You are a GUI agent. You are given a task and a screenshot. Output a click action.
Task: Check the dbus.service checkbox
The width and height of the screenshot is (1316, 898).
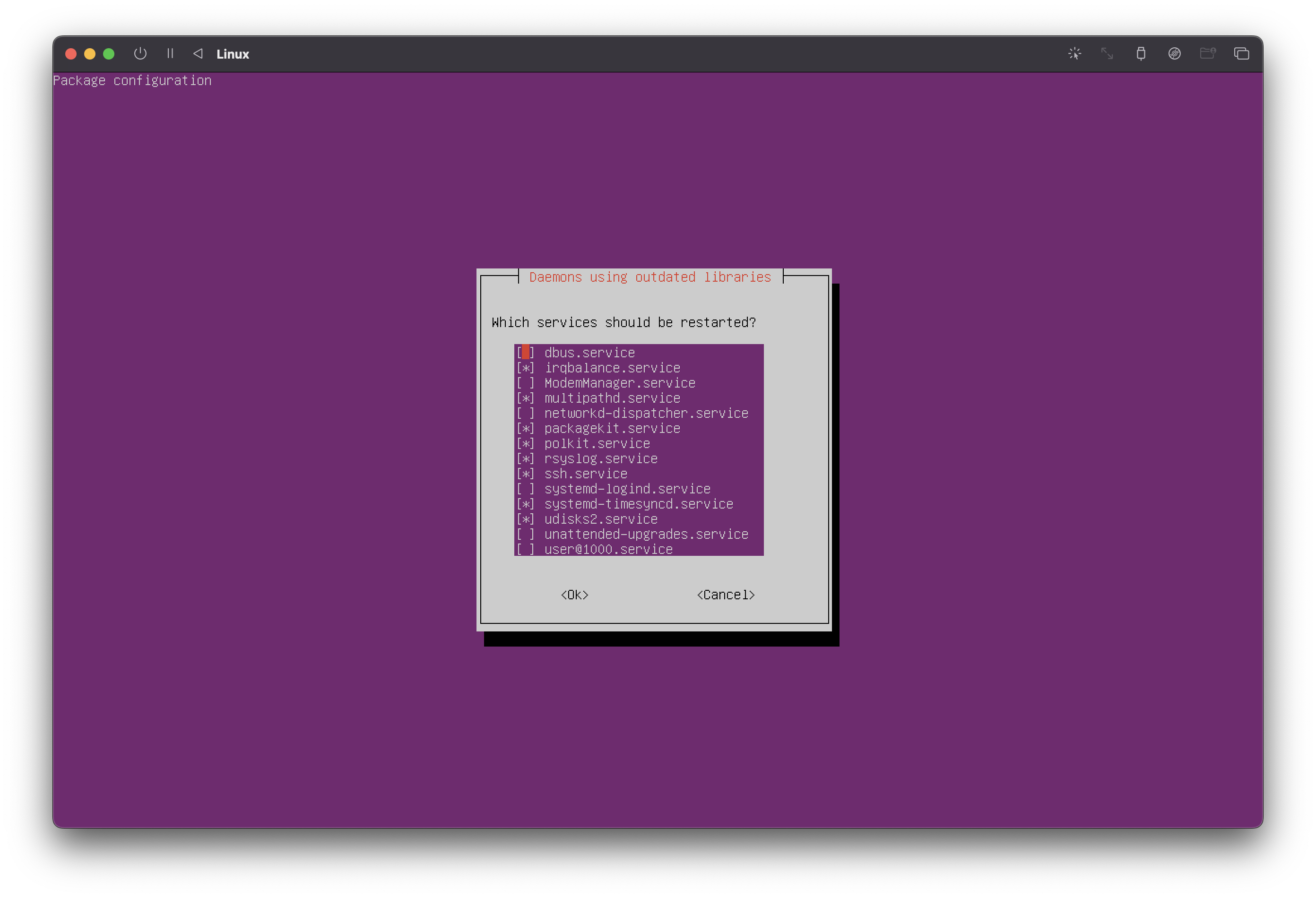click(x=526, y=353)
